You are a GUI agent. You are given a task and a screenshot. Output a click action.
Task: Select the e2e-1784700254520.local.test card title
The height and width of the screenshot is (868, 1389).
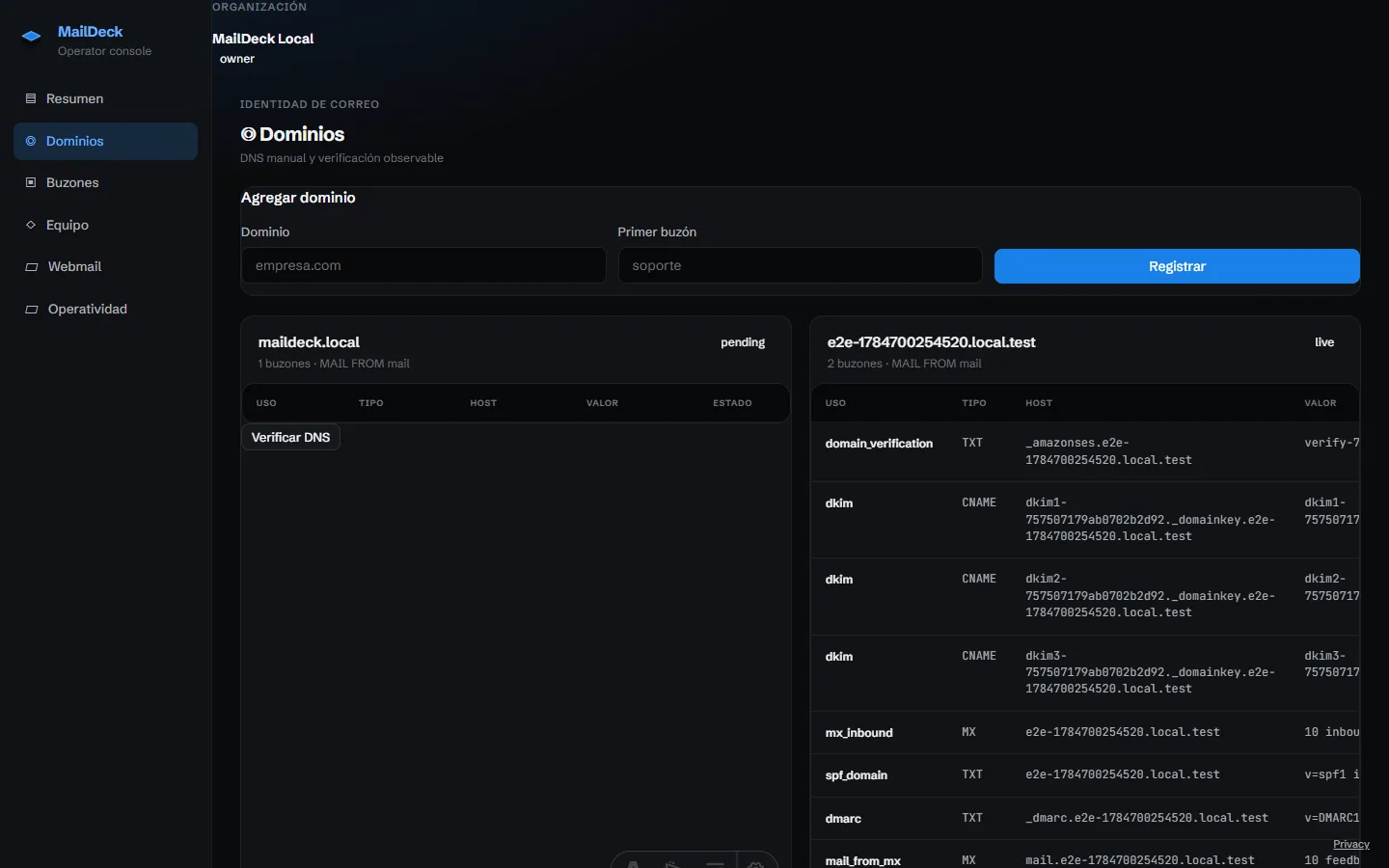931,342
